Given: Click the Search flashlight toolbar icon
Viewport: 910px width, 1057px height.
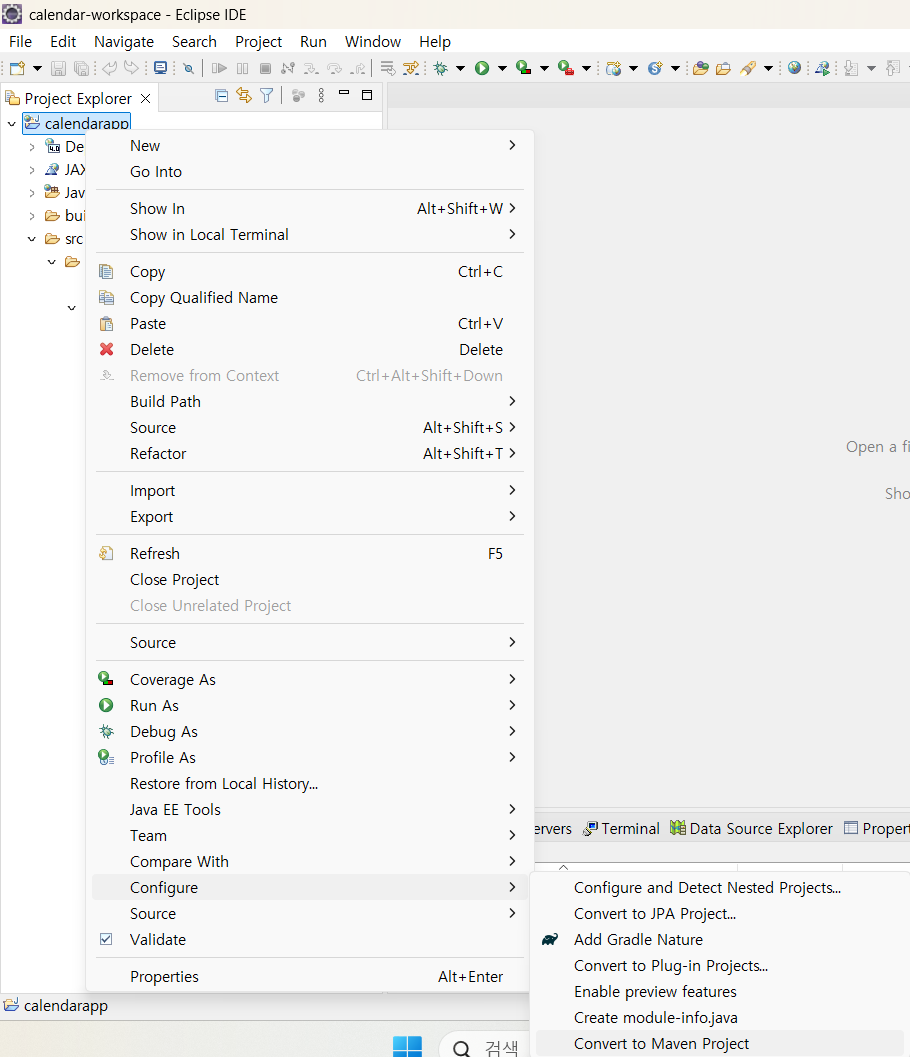Looking at the screenshot, I should [748, 68].
